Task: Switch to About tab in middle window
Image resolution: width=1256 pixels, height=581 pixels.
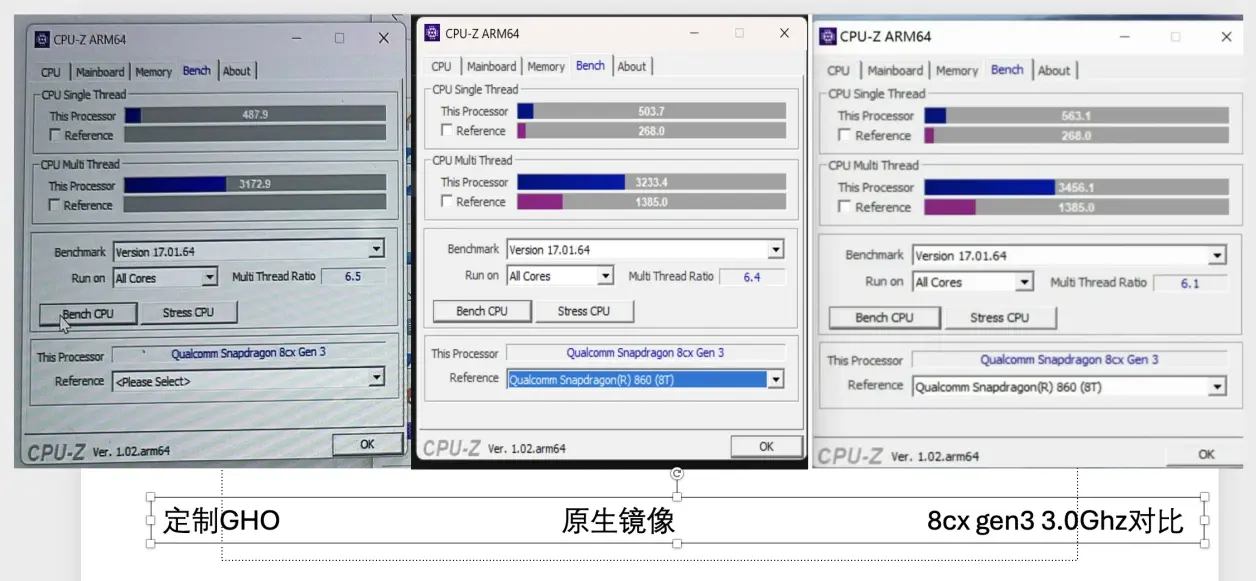Action: tap(632, 67)
